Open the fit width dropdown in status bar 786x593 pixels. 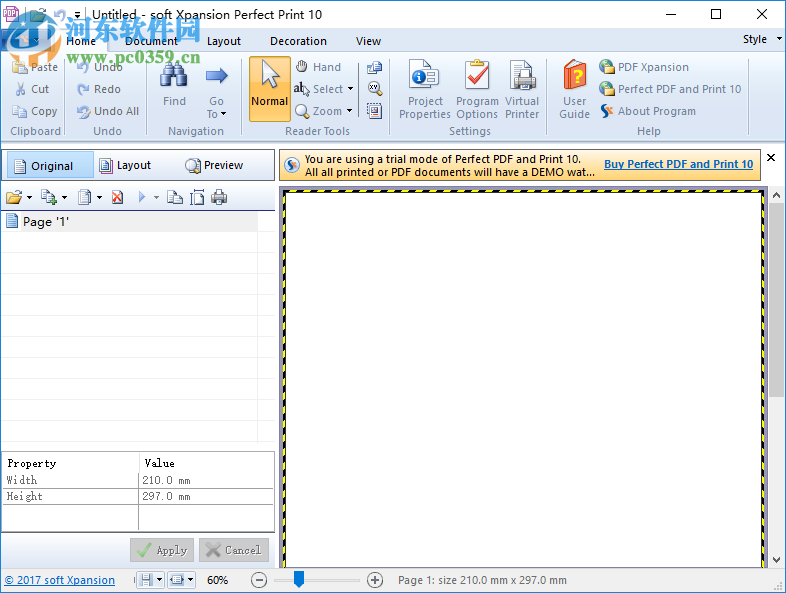pyautogui.click(x=190, y=580)
